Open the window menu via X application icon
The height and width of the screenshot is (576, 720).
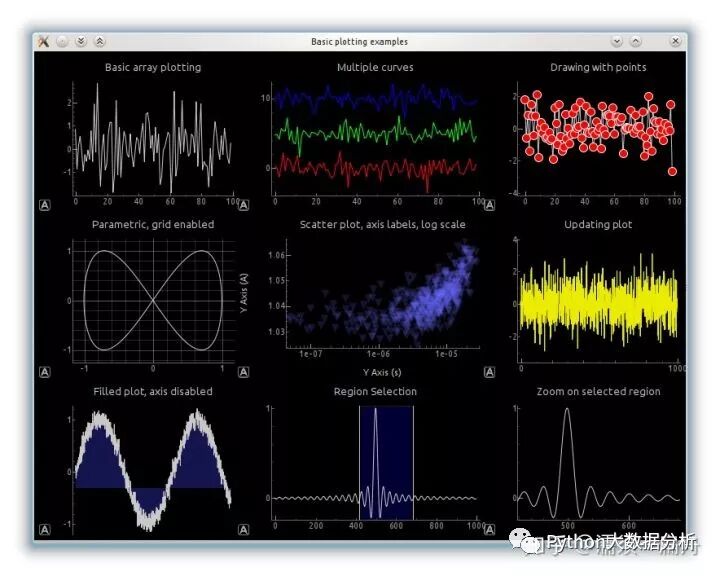tap(44, 41)
